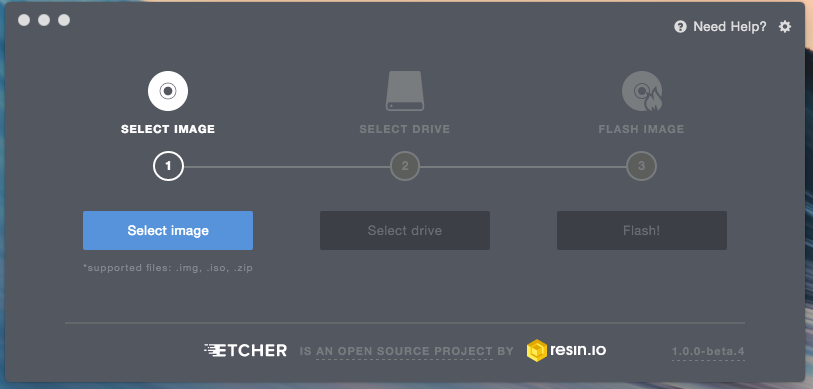Click the white disc Select Image icon
This screenshot has height=389, width=813.
[x=167, y=91]
